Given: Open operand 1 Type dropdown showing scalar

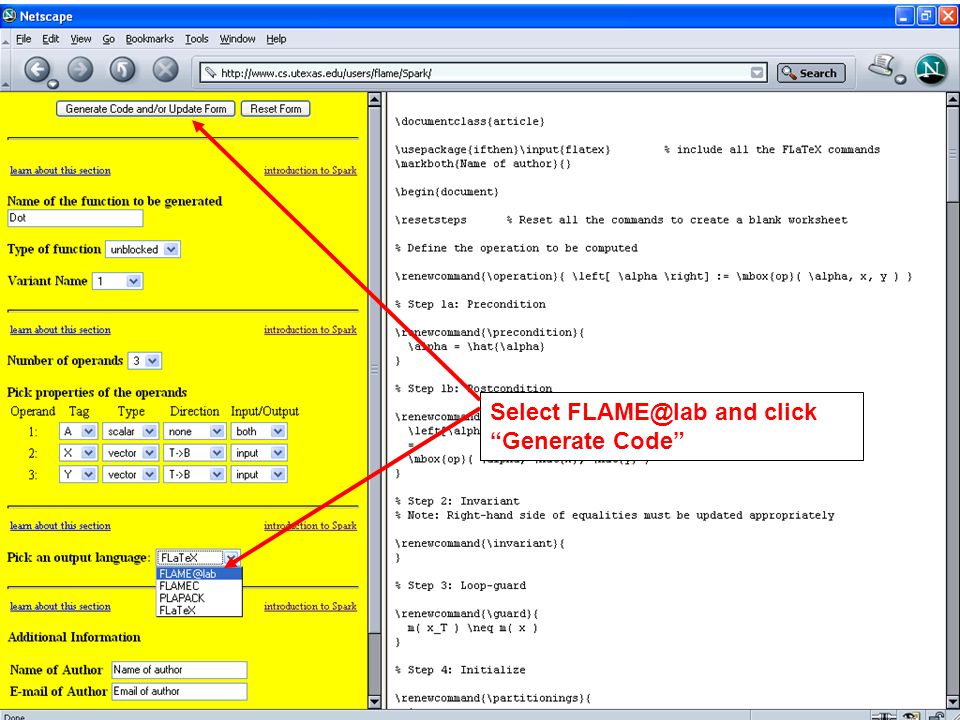Looking at the screenshot, I should pos(130,431).
